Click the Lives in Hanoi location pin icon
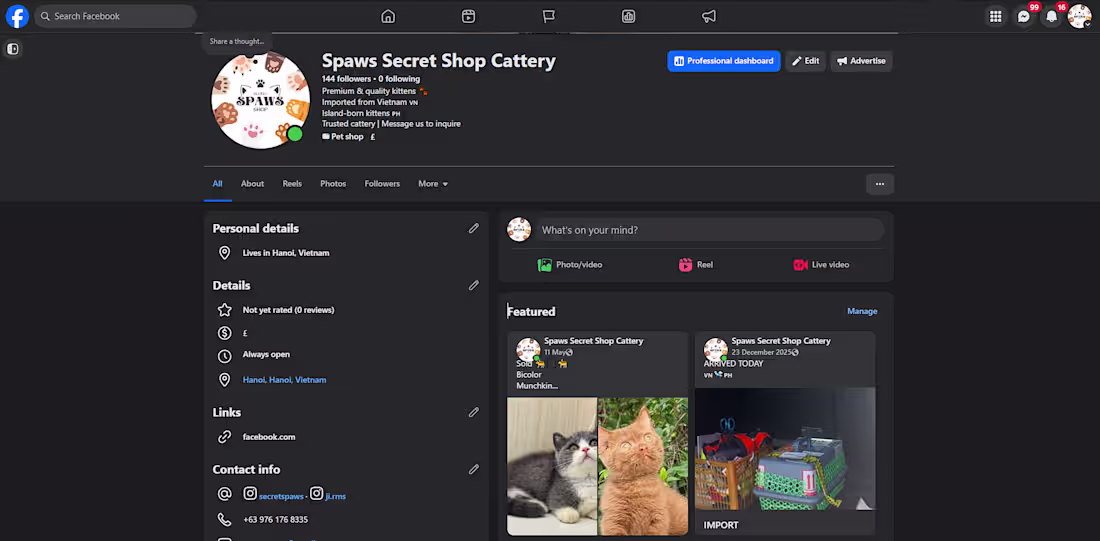 [x=224, y=253]
